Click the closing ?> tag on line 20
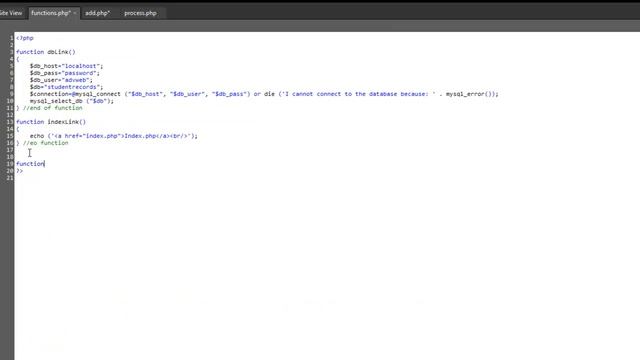Viewport: 640px width, 360px height. pos(20,171)
